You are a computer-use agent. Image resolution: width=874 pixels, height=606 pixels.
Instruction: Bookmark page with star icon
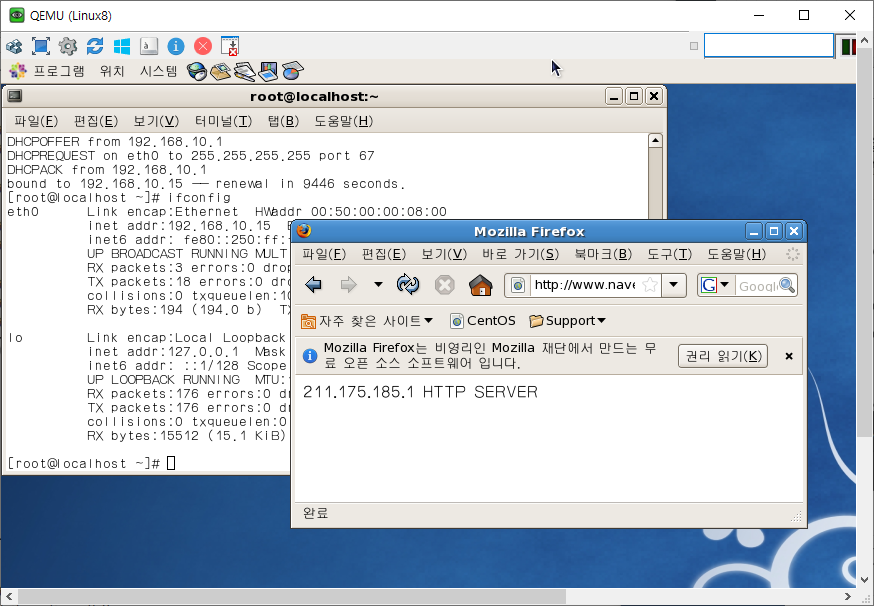[x=649, y=285]
